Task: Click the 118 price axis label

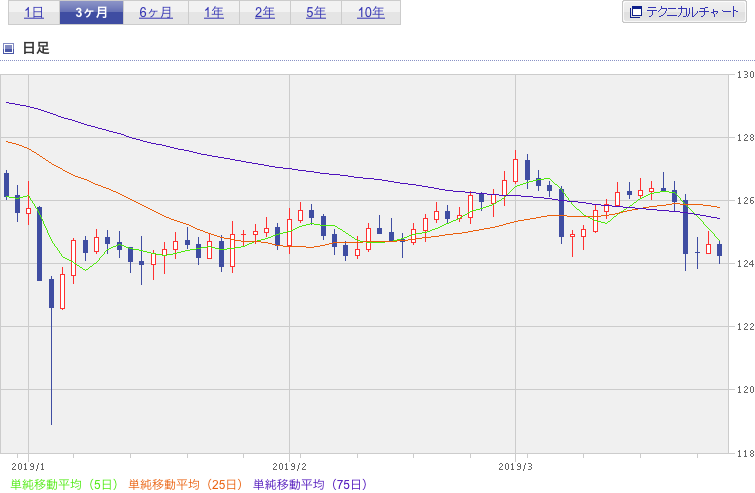Action: click(746, 453)
